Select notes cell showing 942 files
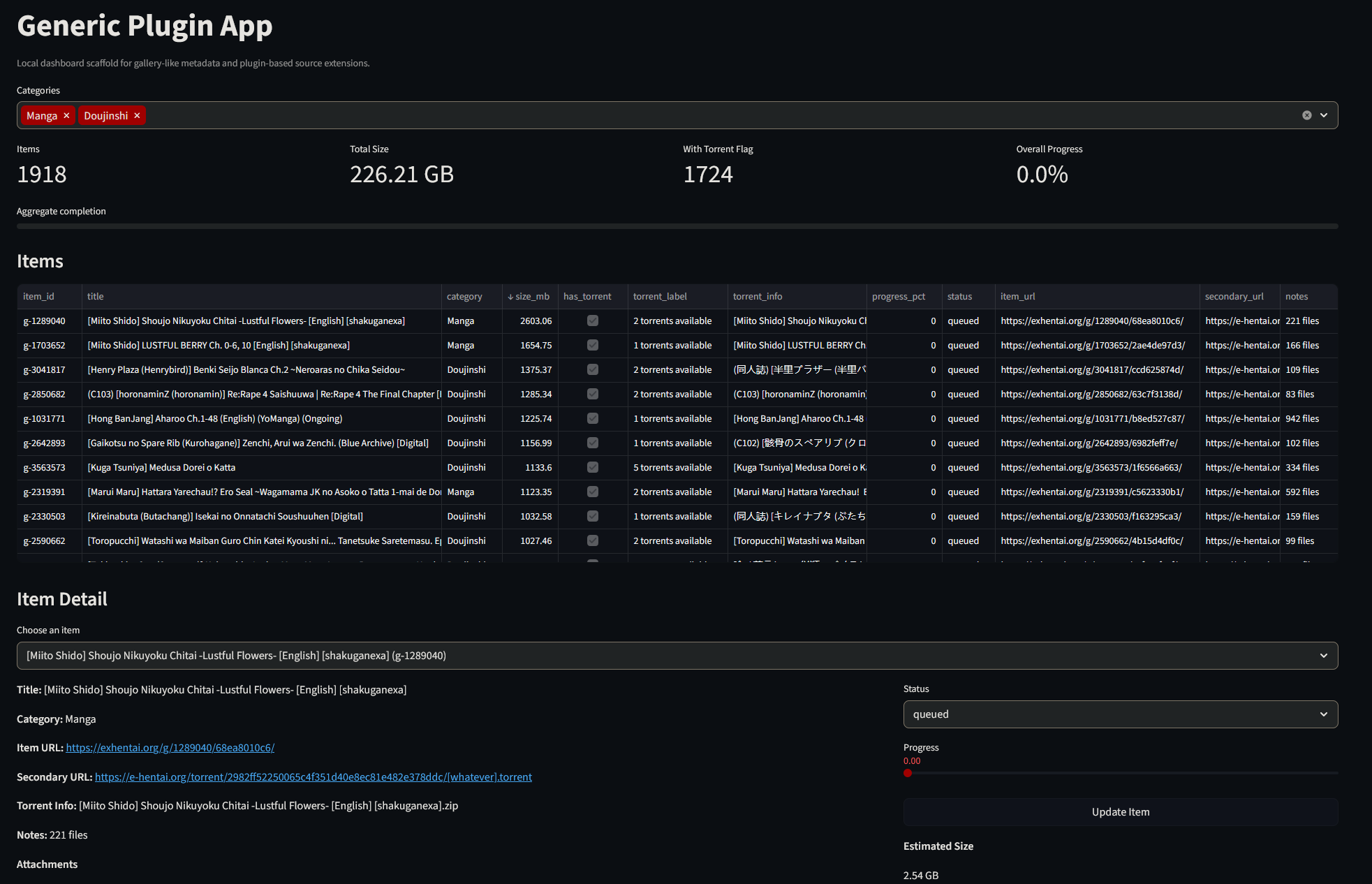Image resolution: width=1372 pixels, height=884 pixels. tap(1302, 419)
